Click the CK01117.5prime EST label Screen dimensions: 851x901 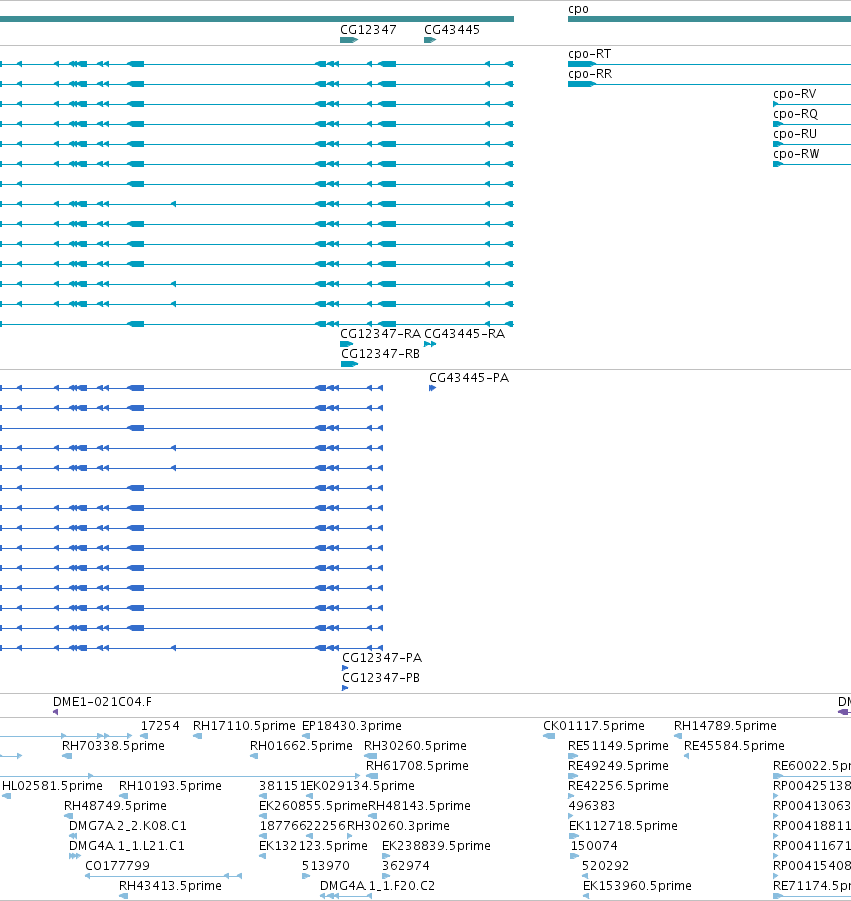[594, 726]
